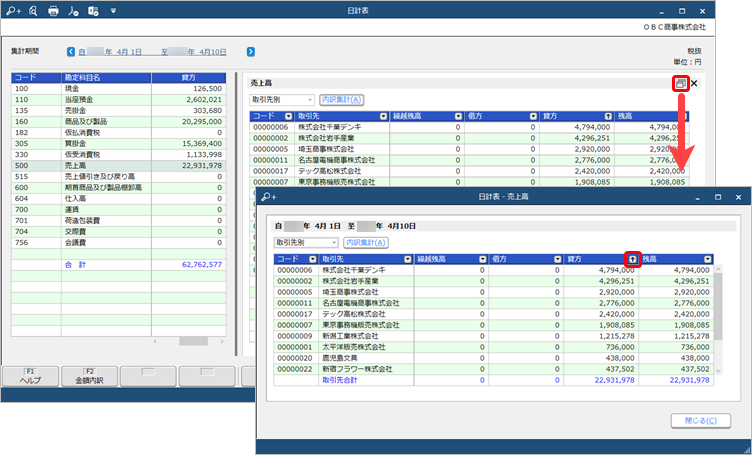Click the printer icon in the main toolbar
Image resolution: width=752 pixels, height=455 pixels.
(x=53, y=11)
